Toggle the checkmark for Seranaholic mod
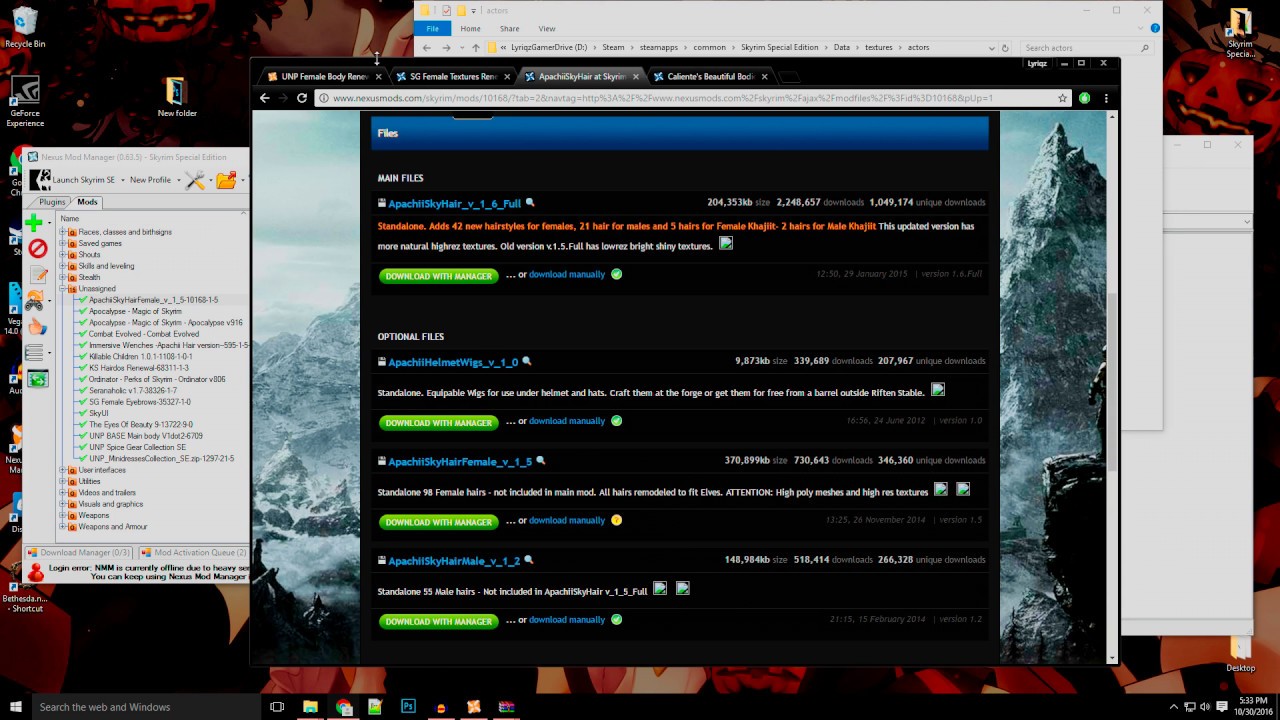 tap(84, 390)
